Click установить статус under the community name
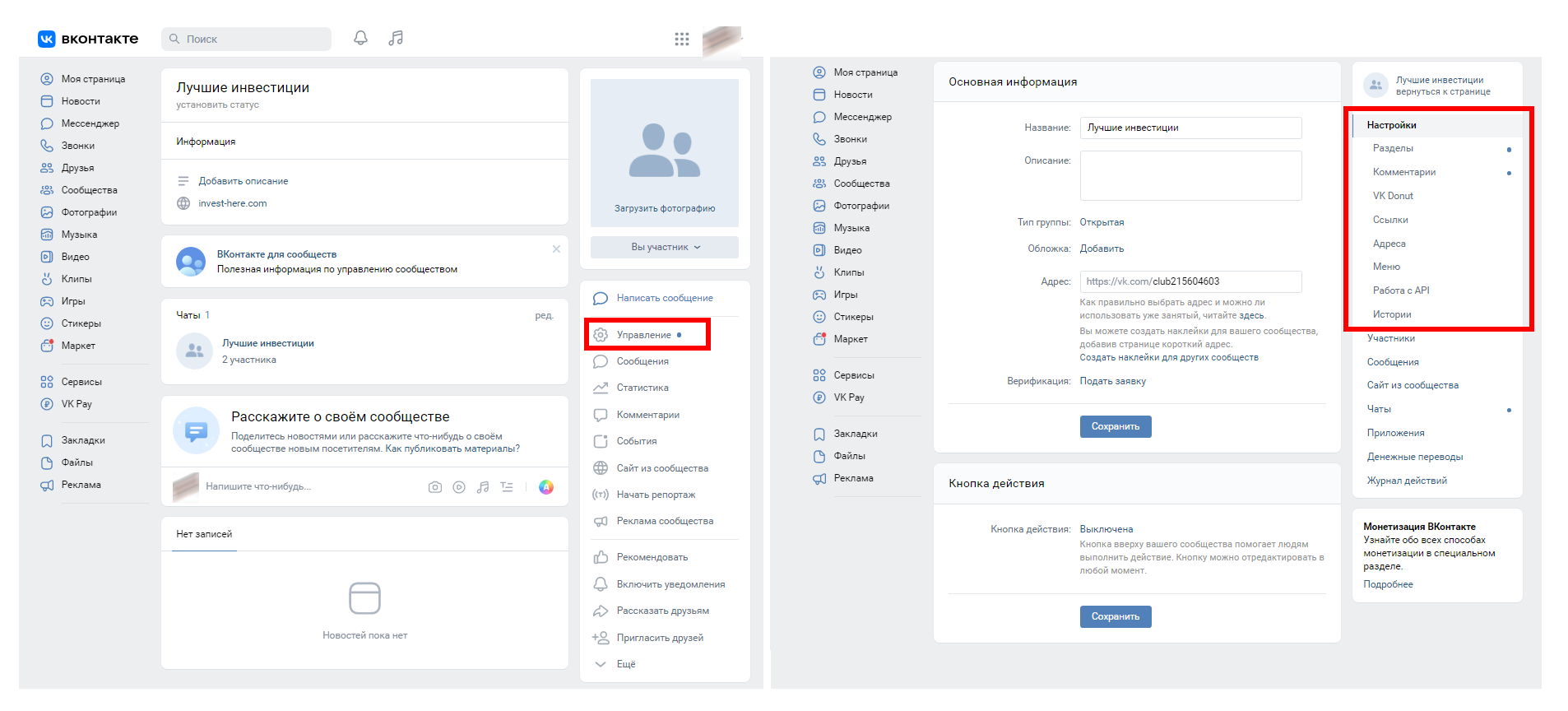Viewport: 1568px width, 711px height. (217, 105)
